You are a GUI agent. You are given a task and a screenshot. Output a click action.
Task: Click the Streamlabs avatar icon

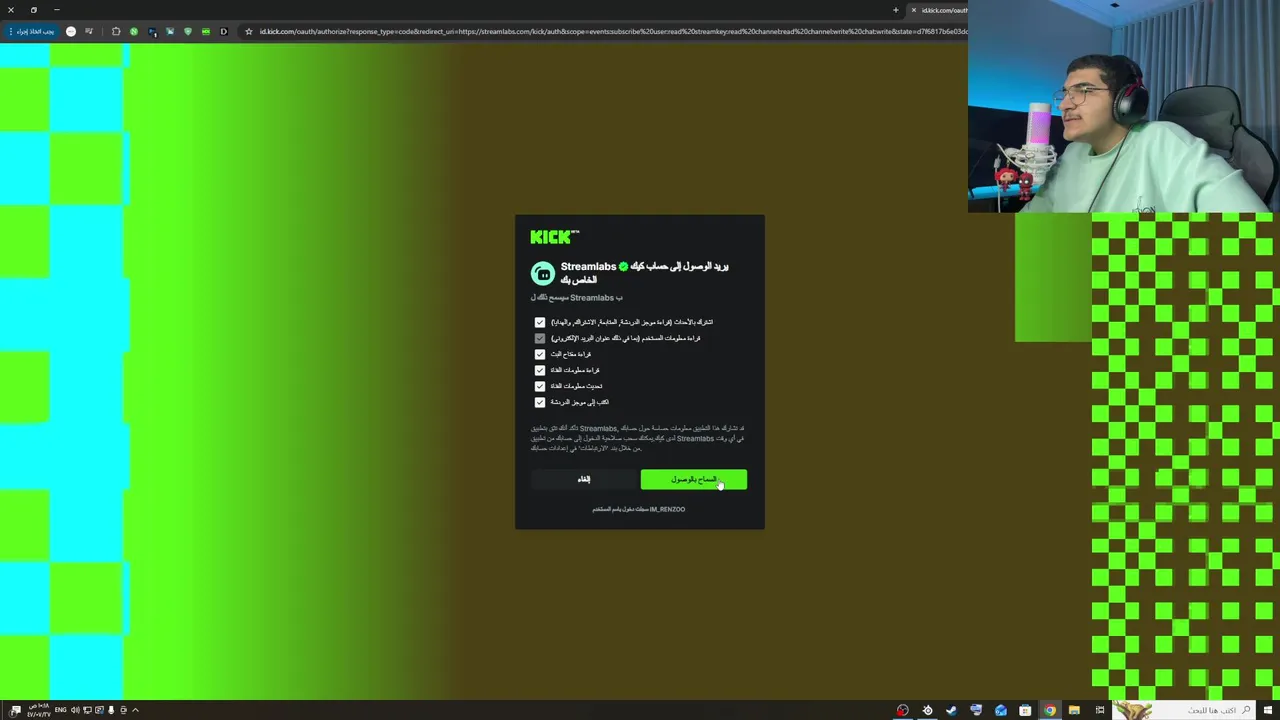pyautogui.click(x=543, y=273)
